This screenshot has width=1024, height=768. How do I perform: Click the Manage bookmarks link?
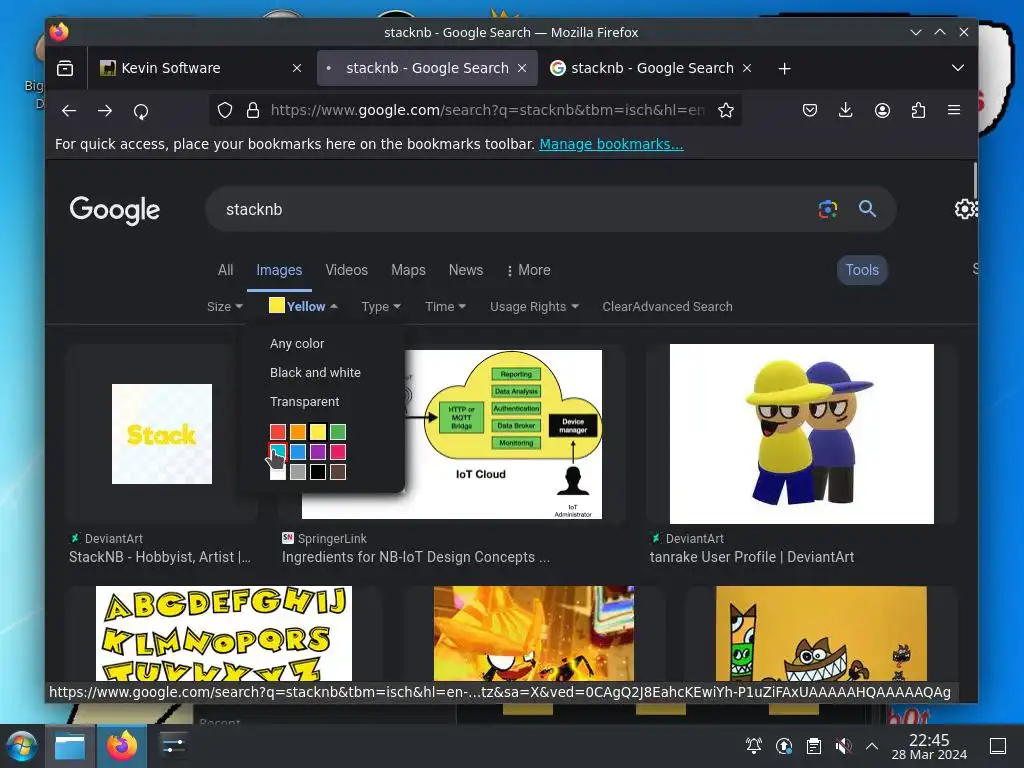(x=611, y=144)
